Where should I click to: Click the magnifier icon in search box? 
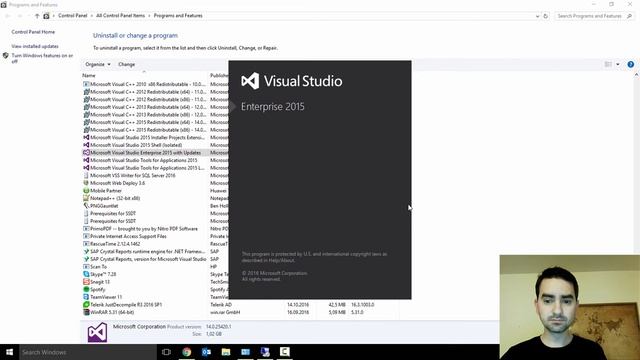[x=629, y=16]
